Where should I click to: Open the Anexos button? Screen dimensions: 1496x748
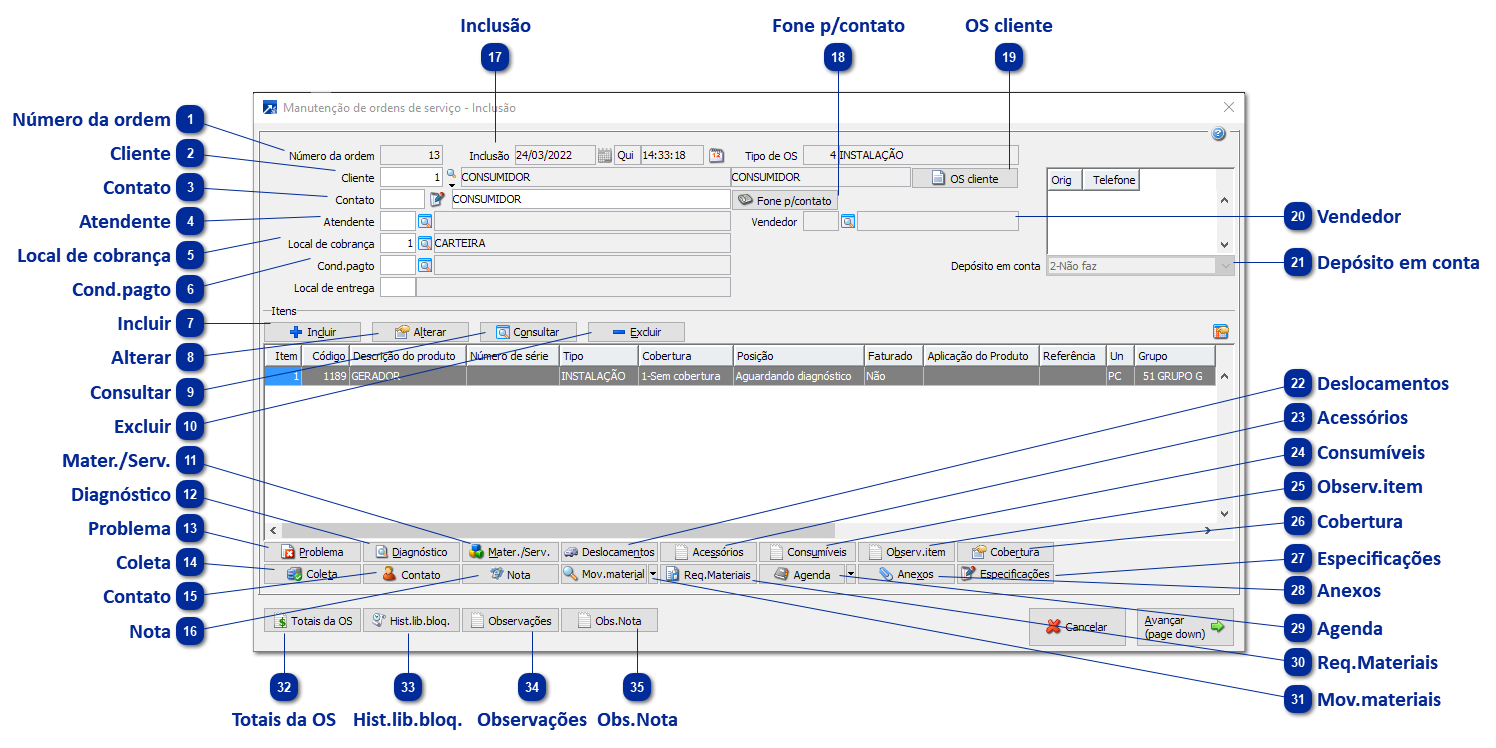[906, 575]
